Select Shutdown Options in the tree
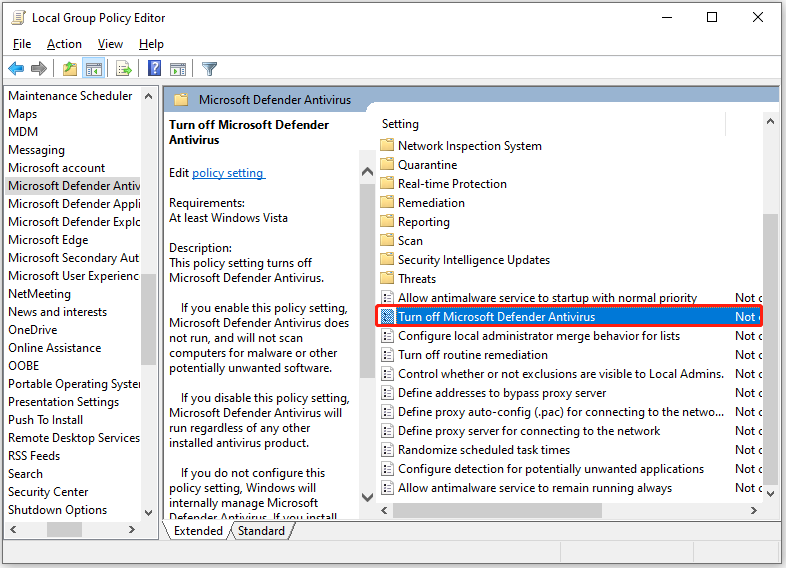786x568 pixels. coord(58,510)
